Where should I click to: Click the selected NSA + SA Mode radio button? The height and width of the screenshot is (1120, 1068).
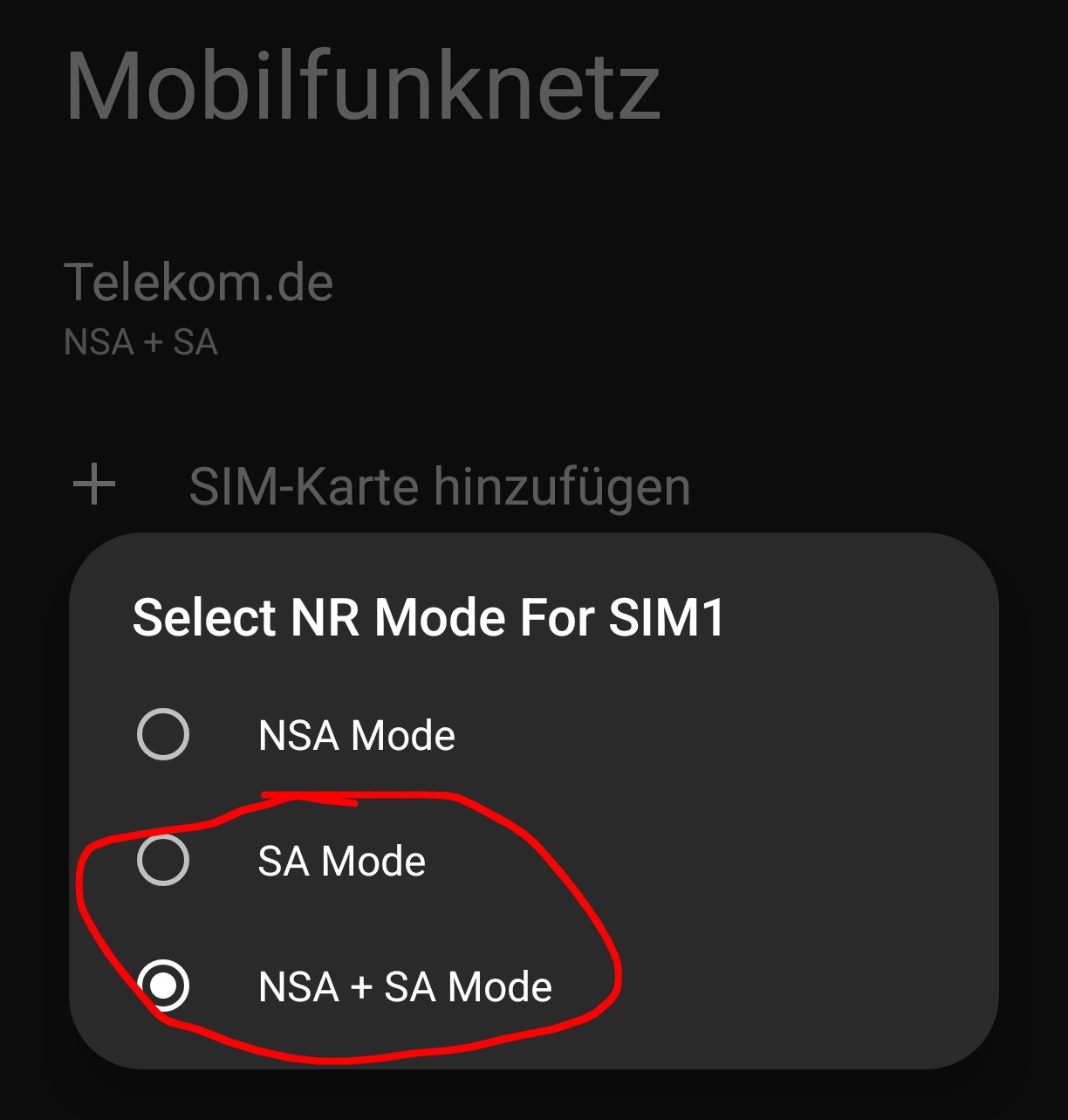tap(163, 986)
